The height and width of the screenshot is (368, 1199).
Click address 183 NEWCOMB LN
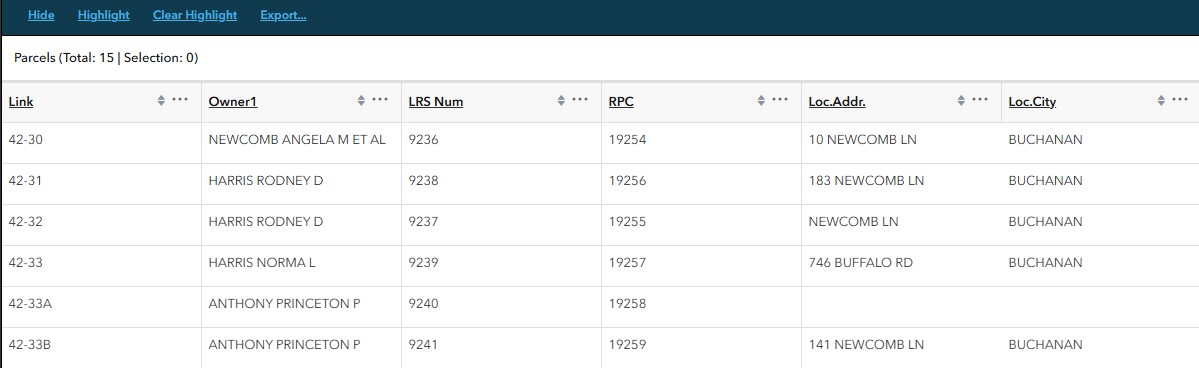coord(866,181)
